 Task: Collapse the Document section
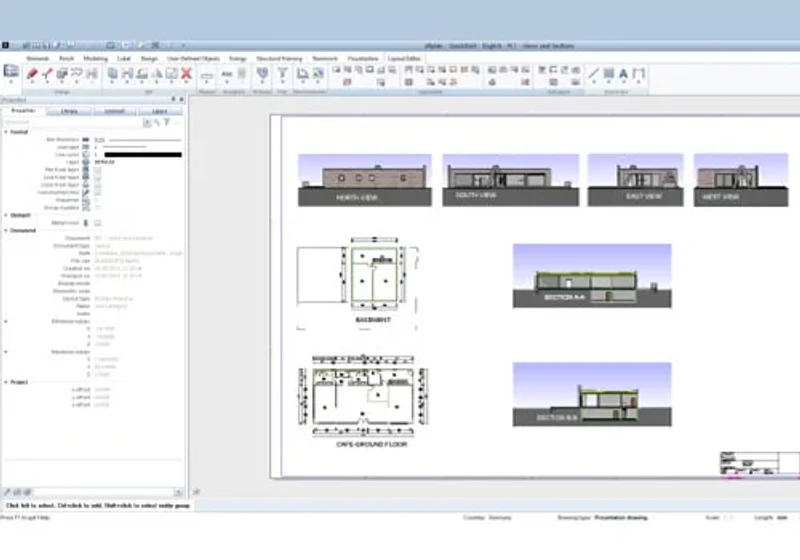tap(6, 231)
